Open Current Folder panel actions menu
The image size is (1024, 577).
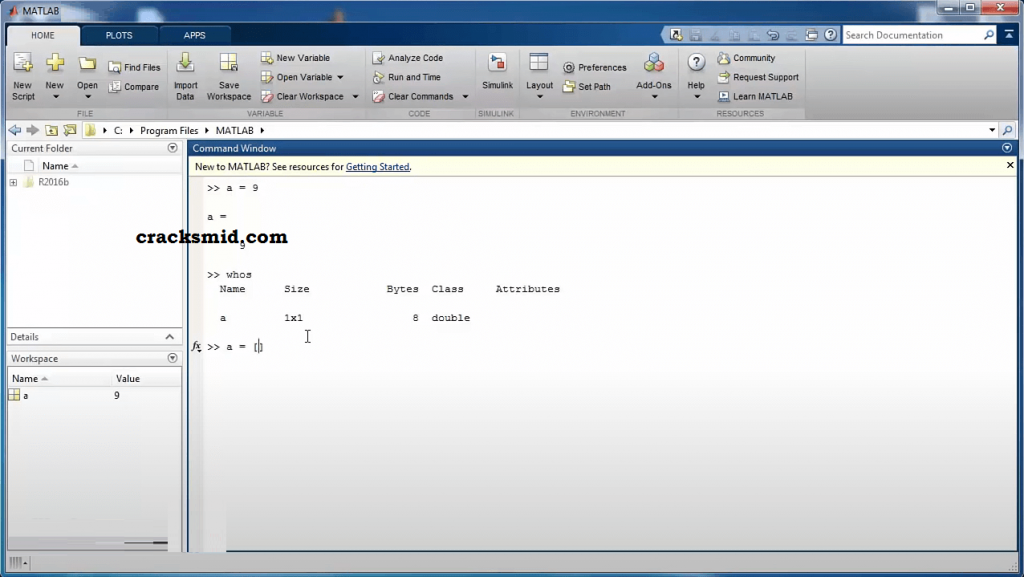pos(172,148)
